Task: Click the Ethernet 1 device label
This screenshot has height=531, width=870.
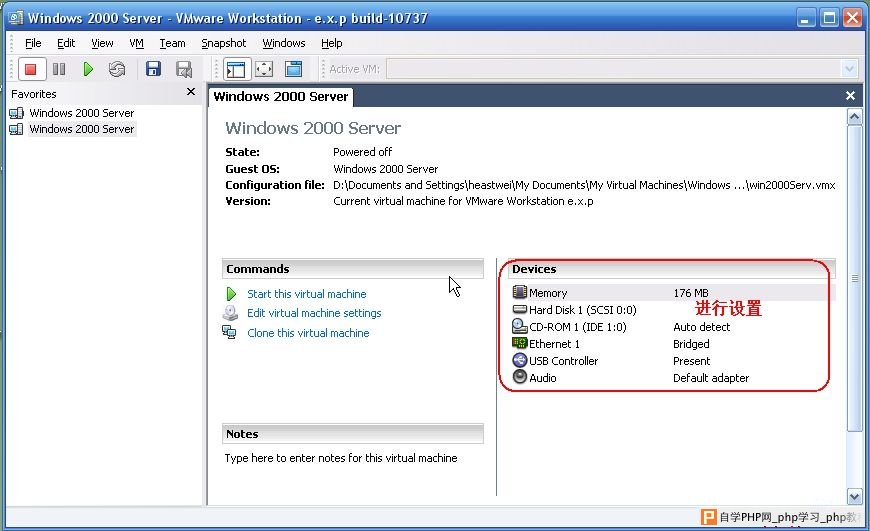Action: pos(554,344)
